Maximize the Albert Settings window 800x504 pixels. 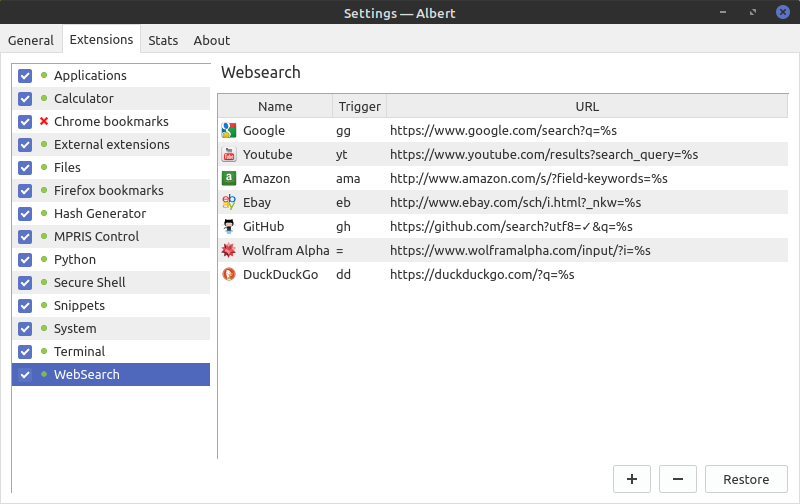[x=753, y=12]
